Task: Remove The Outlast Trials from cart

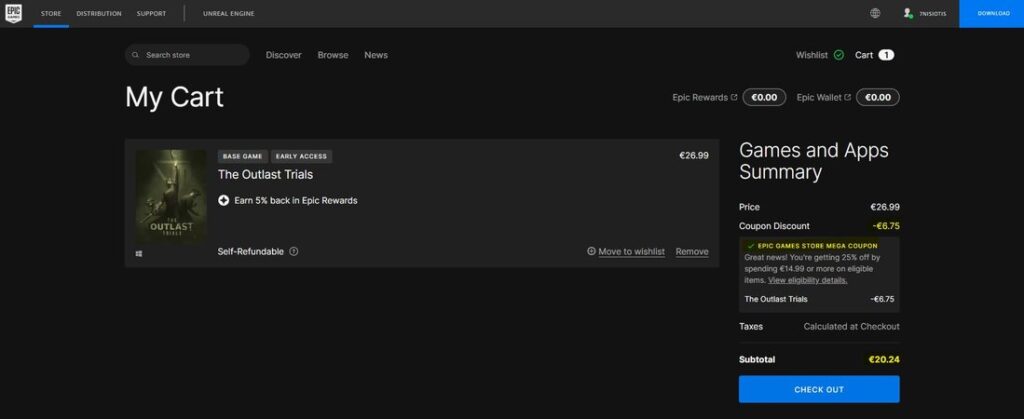Action: click(x=692, y=252)
